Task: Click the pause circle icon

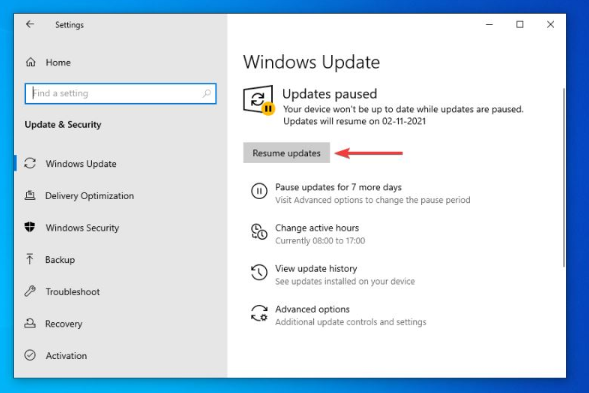Action: pos(259,191)
